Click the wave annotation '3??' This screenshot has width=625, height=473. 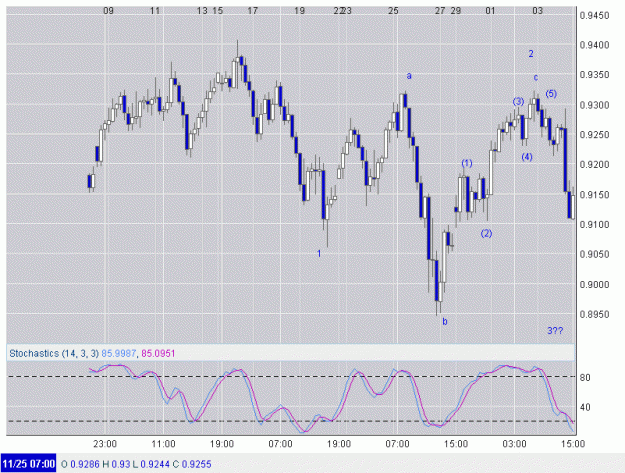click(x=555, y=331)
